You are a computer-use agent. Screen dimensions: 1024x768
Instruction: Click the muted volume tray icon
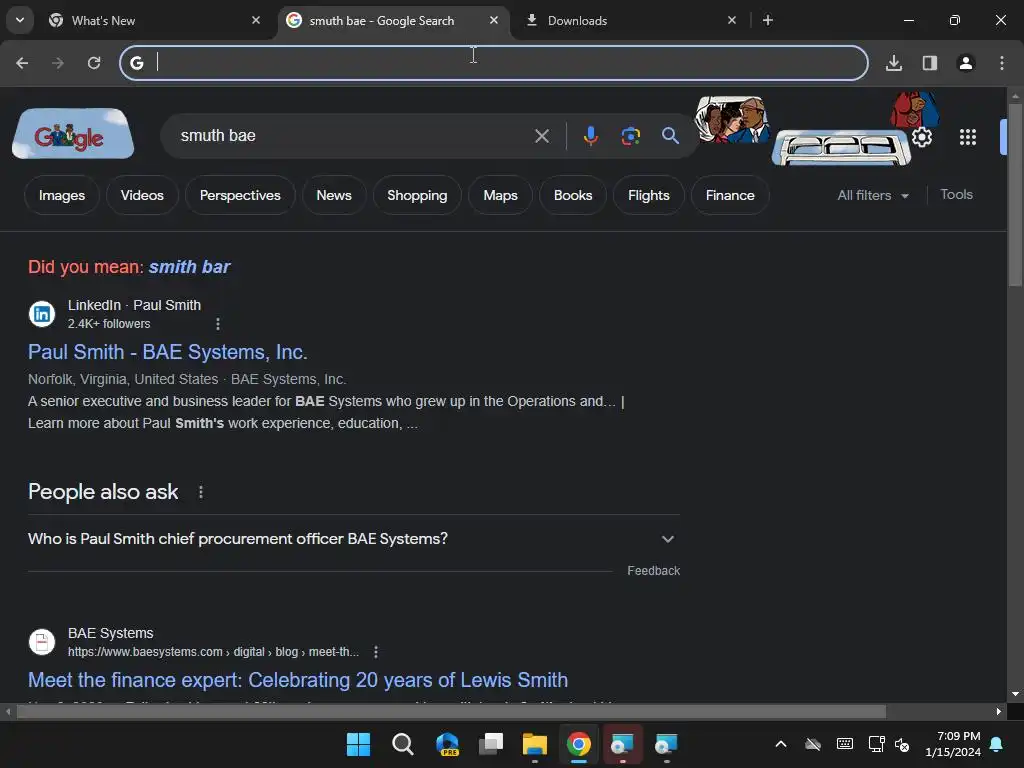click(903, 744)
